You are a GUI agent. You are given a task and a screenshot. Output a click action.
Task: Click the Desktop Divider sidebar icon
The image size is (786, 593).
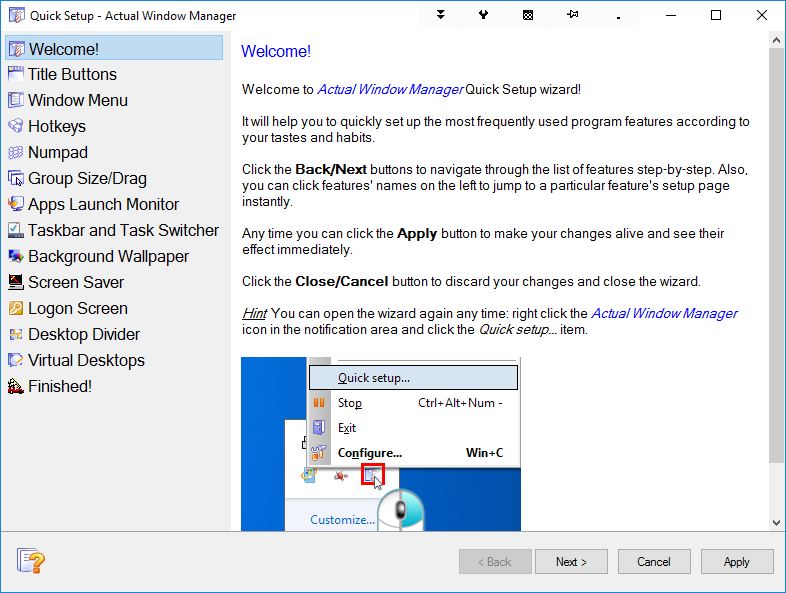point(16,334)
